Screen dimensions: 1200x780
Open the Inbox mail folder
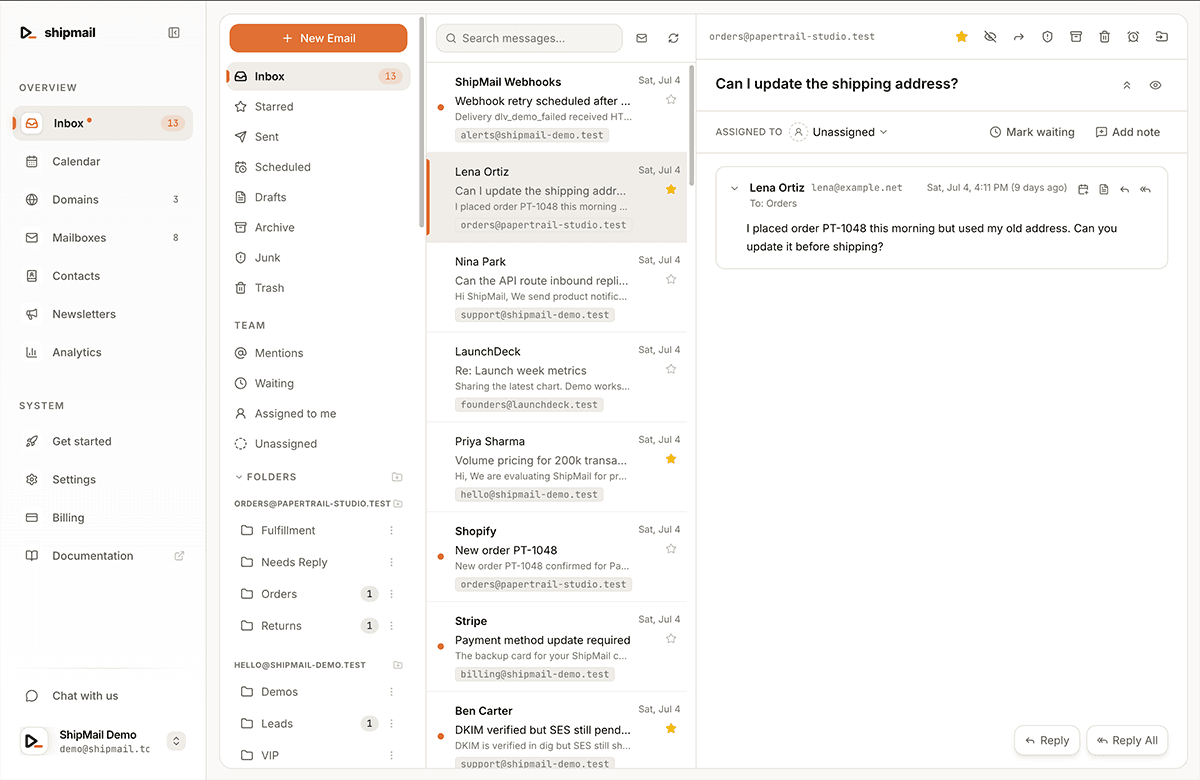[318, 76]
